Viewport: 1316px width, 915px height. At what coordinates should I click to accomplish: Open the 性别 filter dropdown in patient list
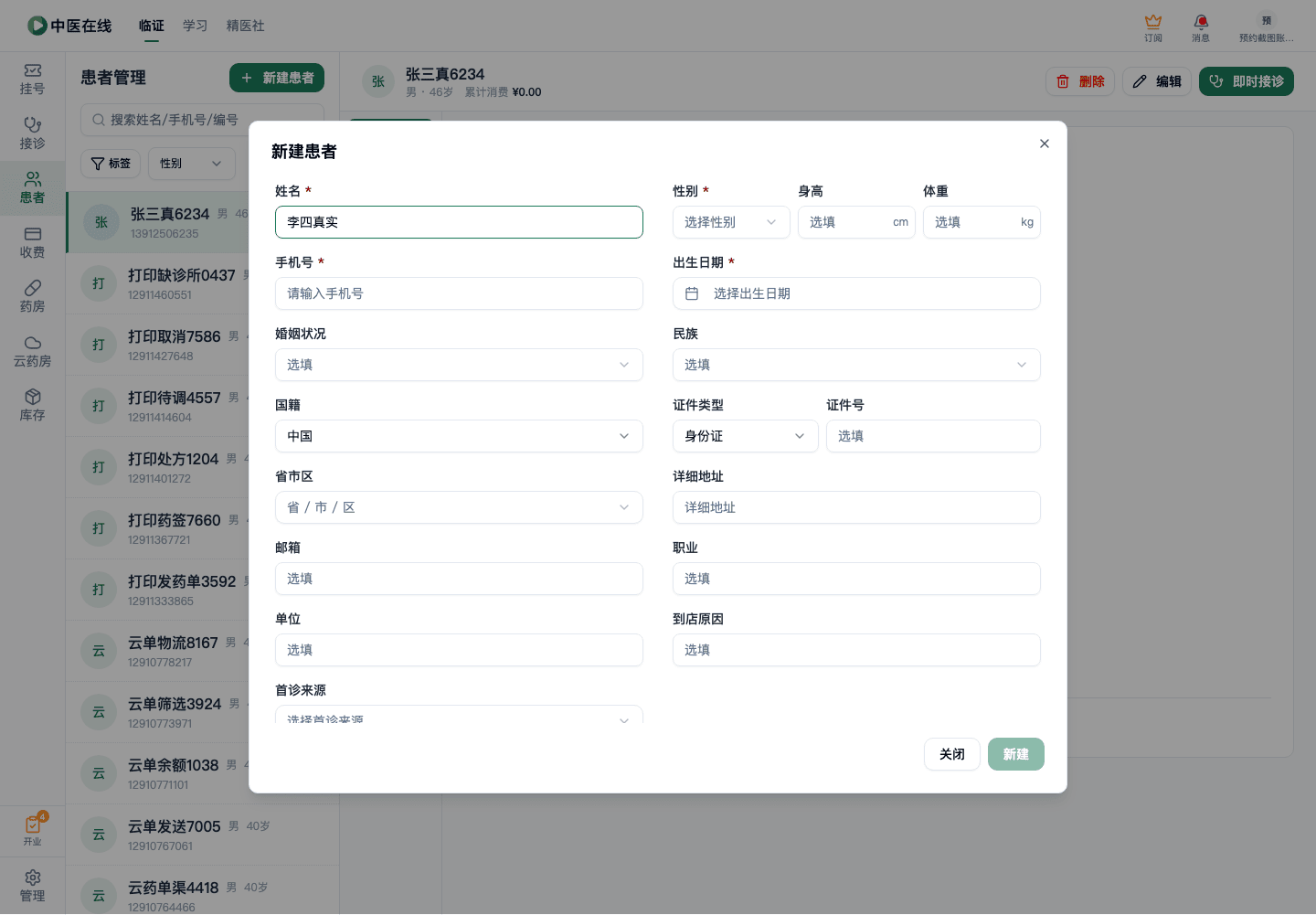(x=192, y=164)
